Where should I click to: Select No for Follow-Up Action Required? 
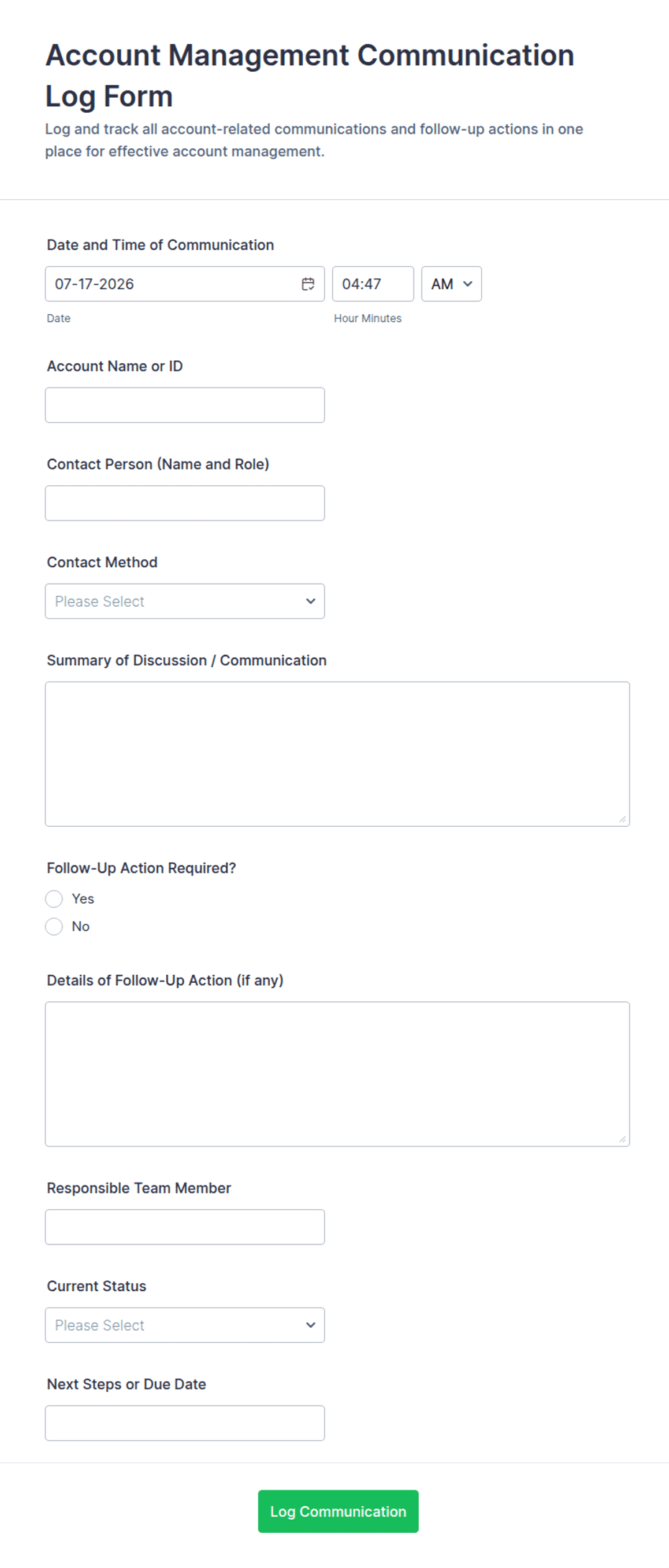pyautogui.click(x=54, y=926)
